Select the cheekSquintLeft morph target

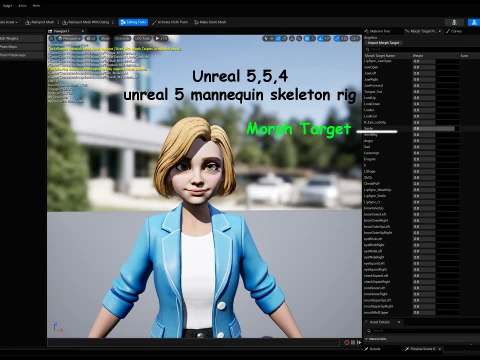coord(376,276)
